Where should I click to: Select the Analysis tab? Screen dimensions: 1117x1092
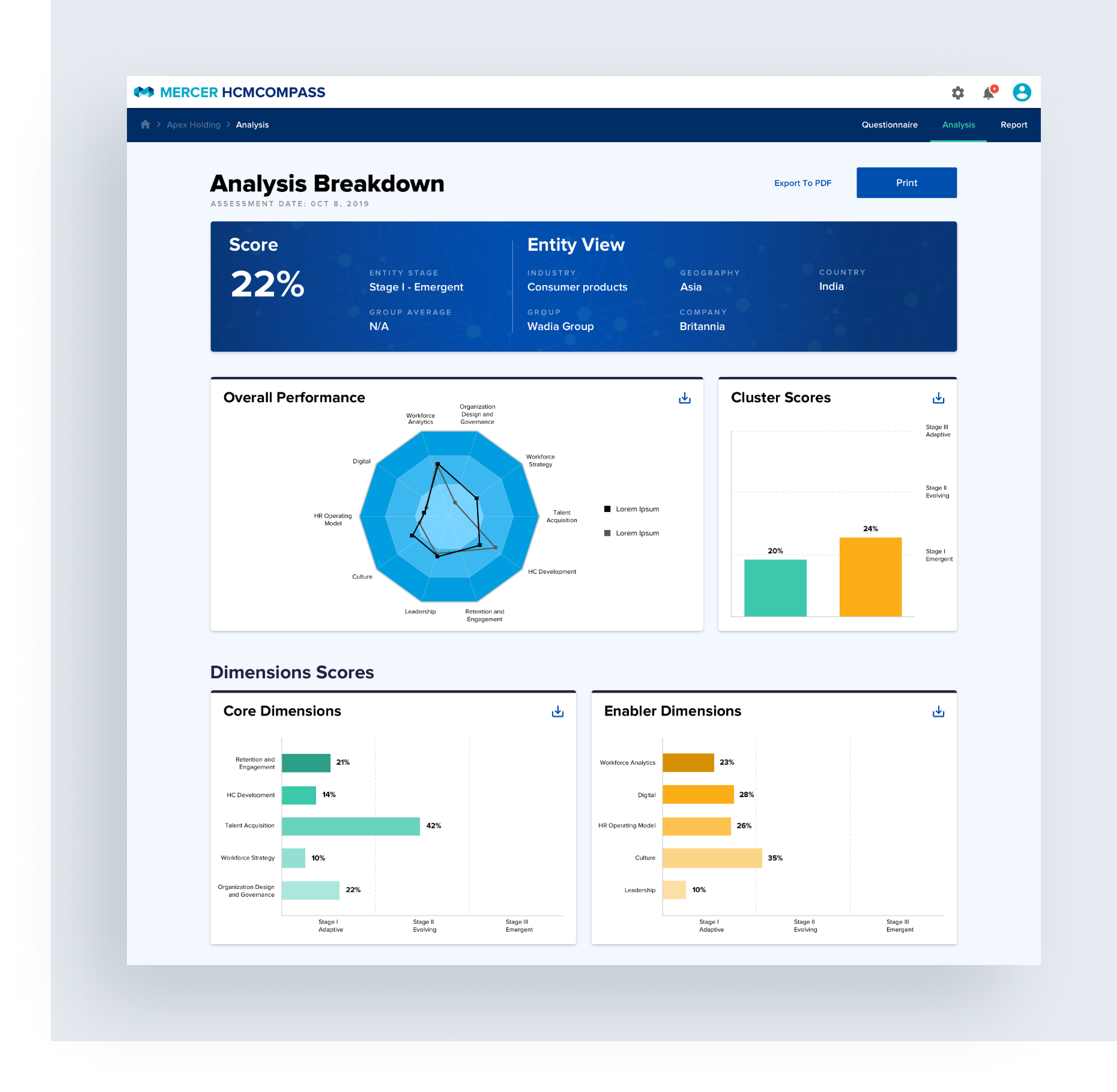pos(958,125)
